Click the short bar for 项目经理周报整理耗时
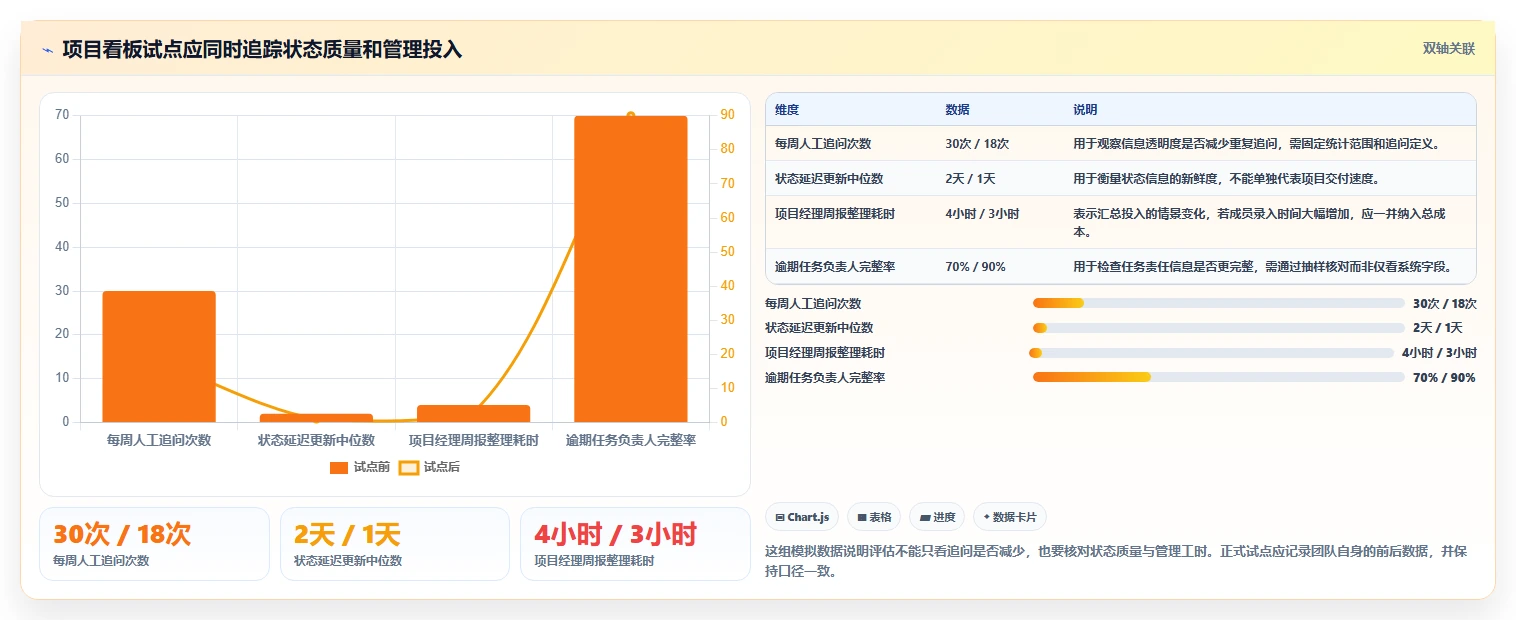The image size is (1516, 620). (x=473, y=413)
